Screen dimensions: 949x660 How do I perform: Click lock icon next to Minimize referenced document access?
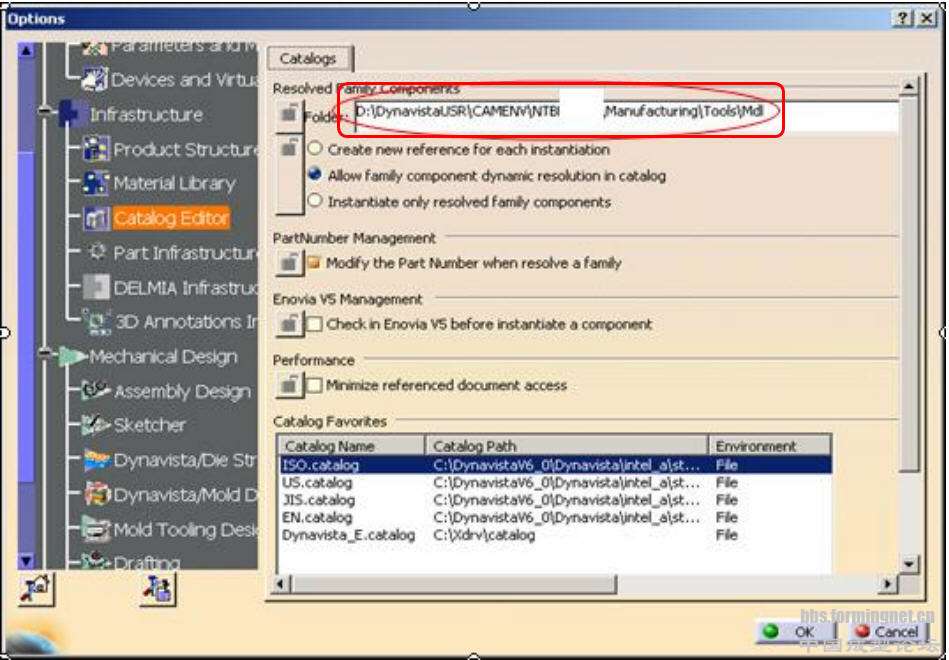(288, 385)
